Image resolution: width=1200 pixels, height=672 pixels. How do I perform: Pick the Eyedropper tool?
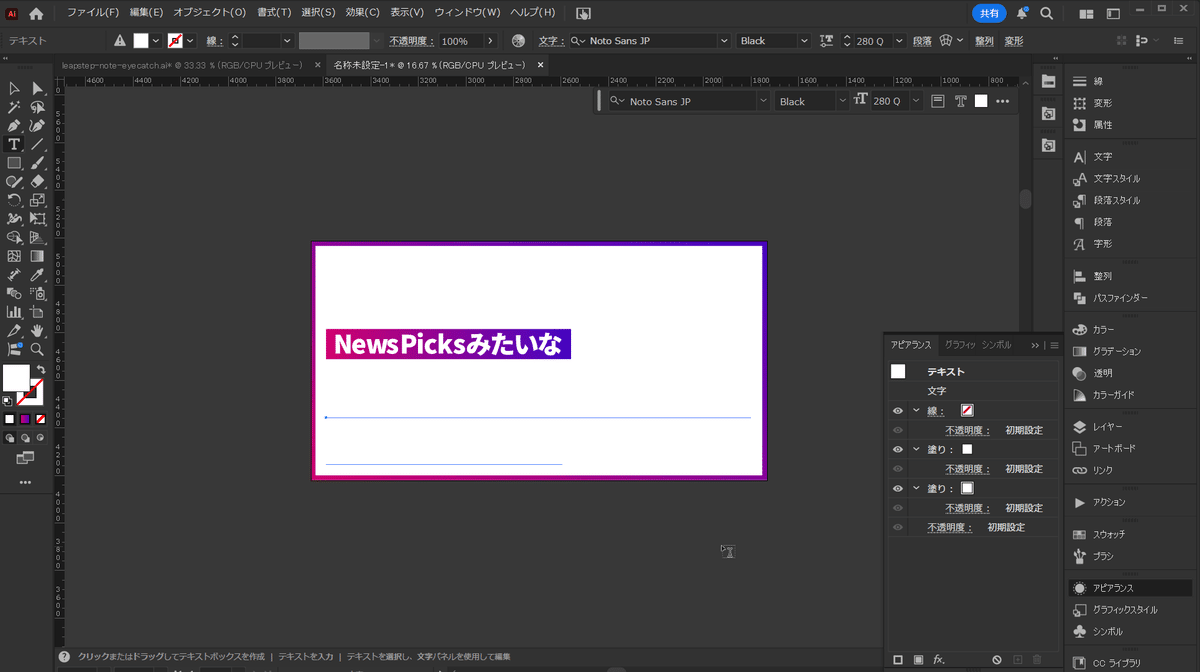click(x=37, y=274)
